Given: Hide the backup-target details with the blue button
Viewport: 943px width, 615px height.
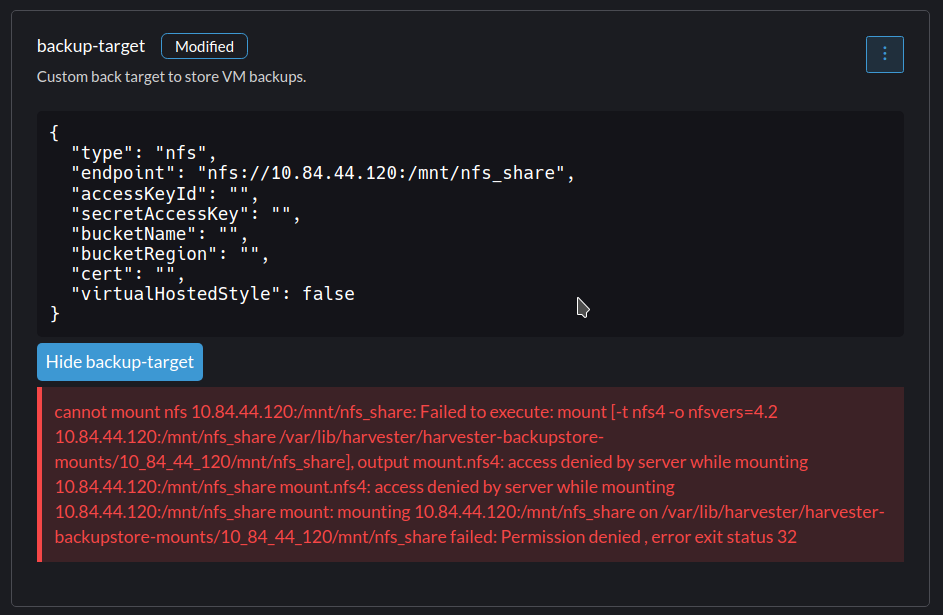Looking at the screenshot, I should click(119, 362).
